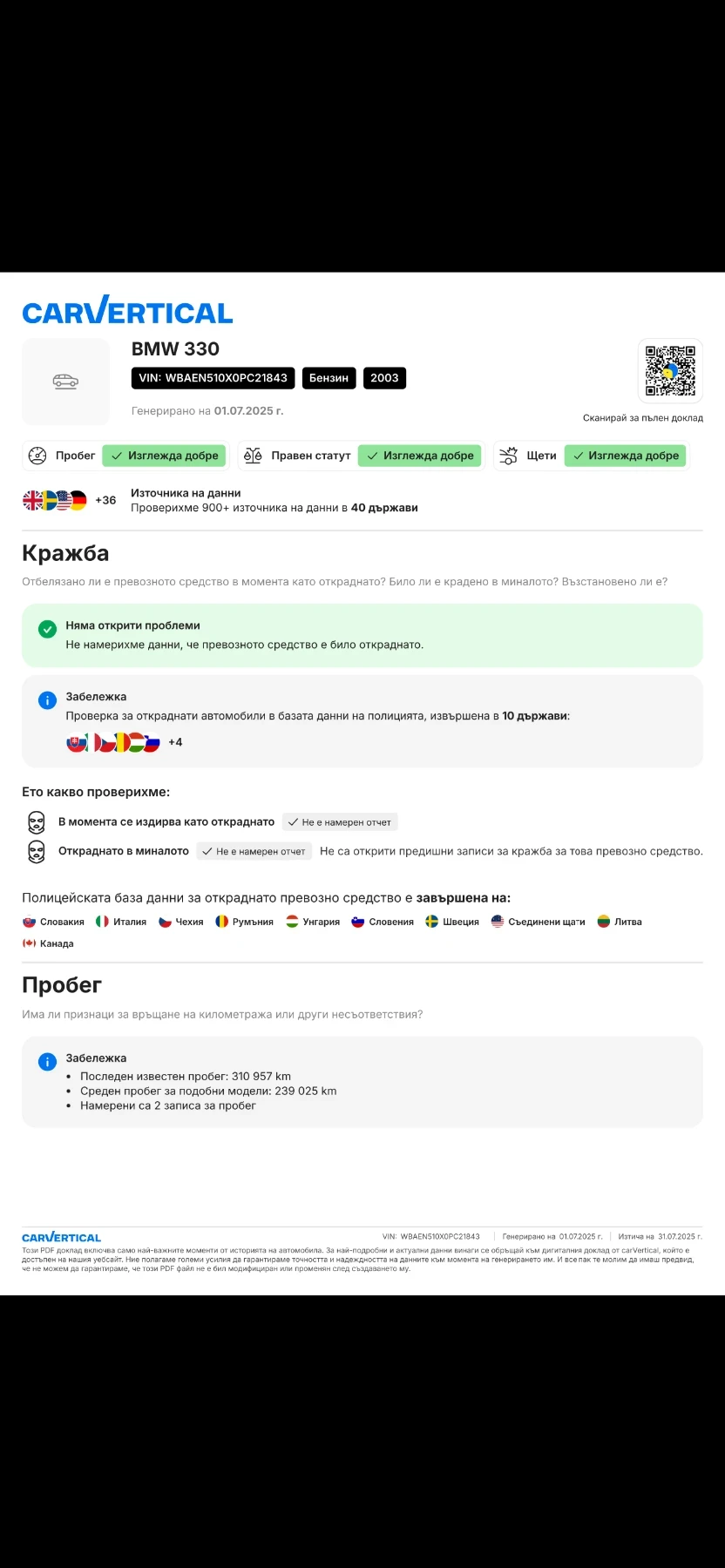Click the footer carVertical logo

(61, 1237)
